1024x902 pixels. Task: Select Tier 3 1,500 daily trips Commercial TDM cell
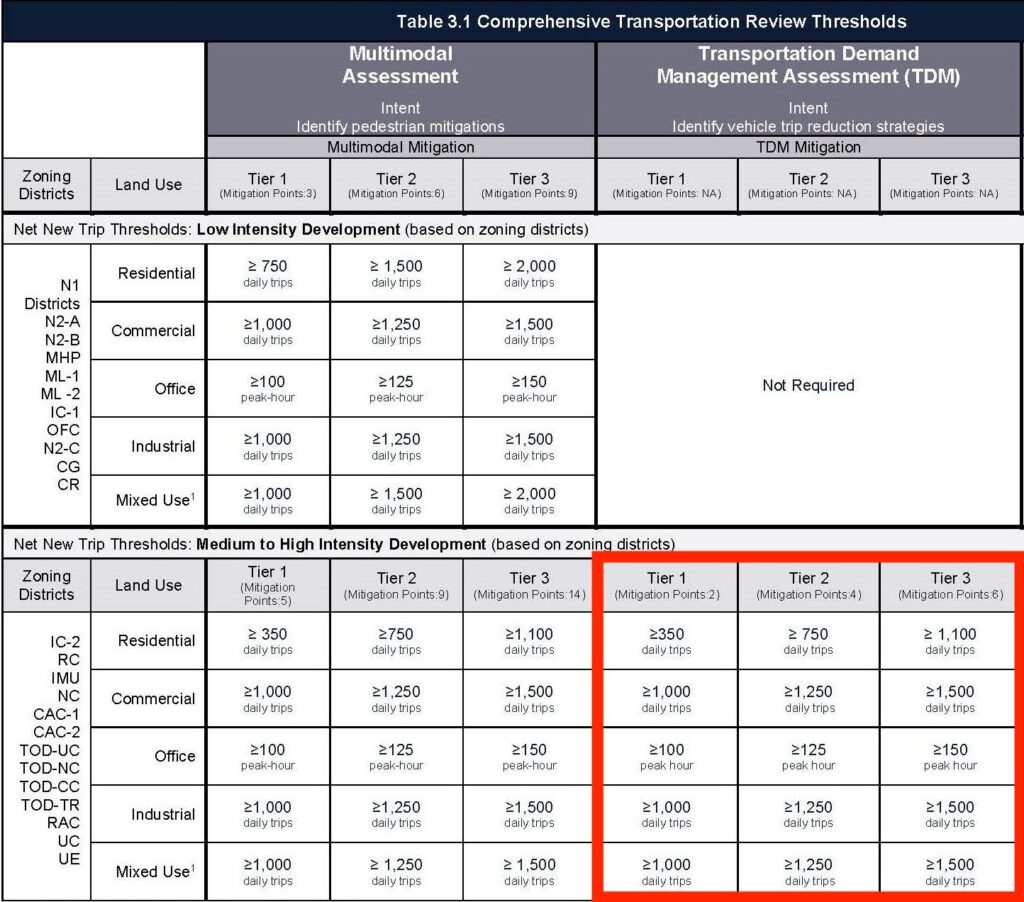tap(948, 697)
